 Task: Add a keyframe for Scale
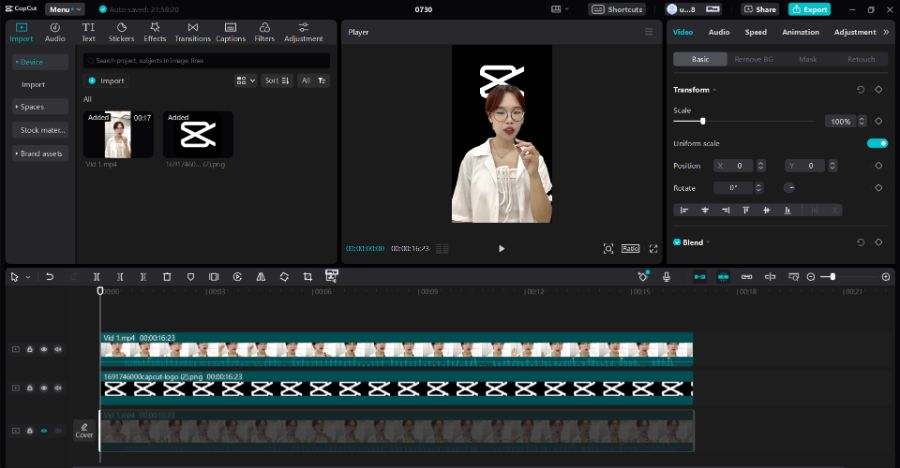(878, 121)
